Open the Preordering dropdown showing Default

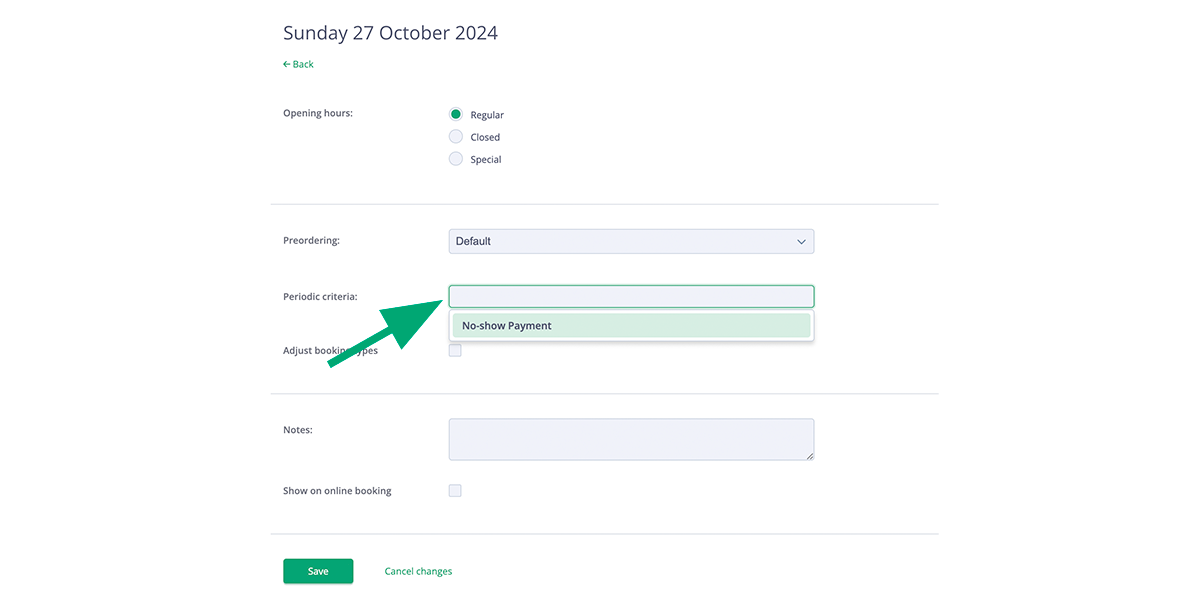(x=630, y=241)
